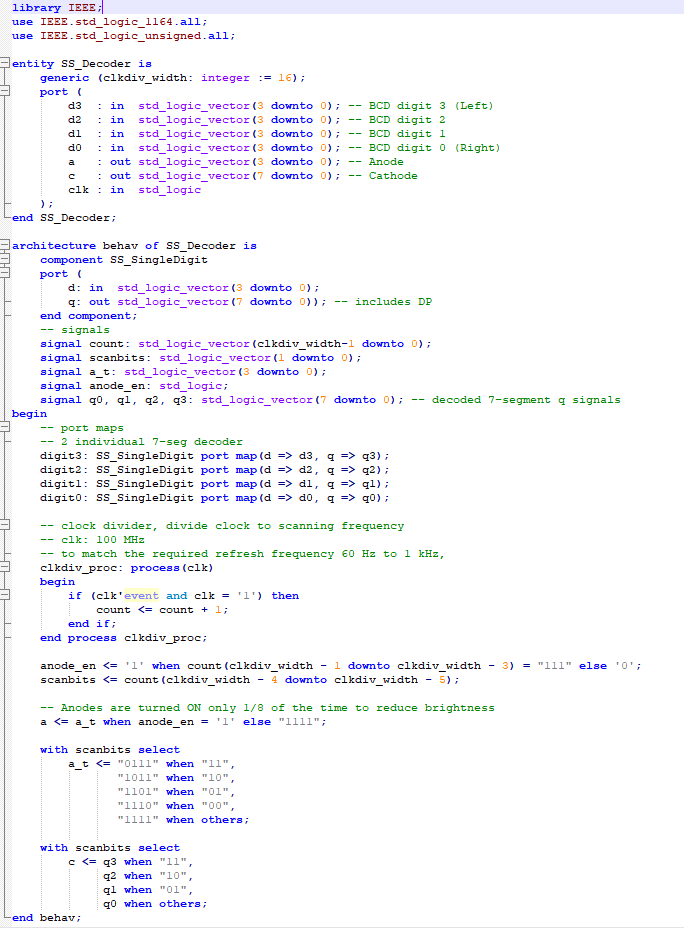Screen dimensions: 684x929
Task: Click the 'signal anode_en:' declaration line
Action: (x=134, y=386)
